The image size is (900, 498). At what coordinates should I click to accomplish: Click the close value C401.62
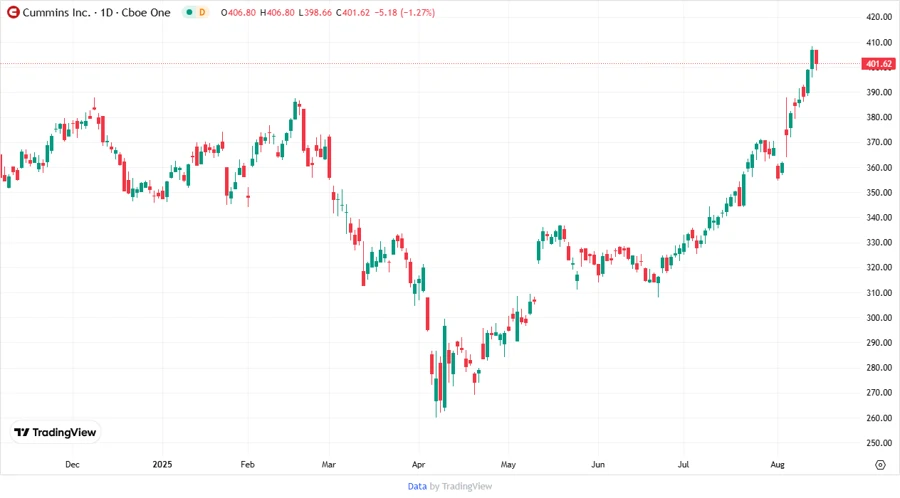353,13
